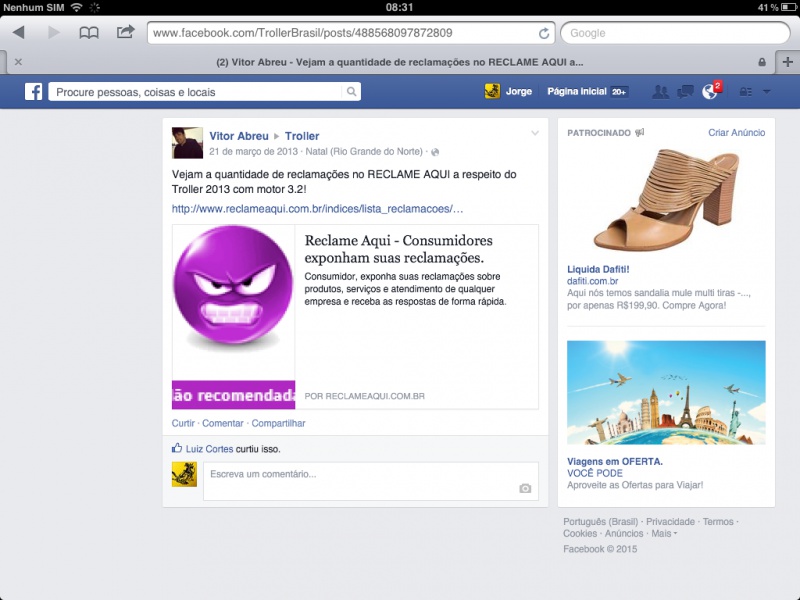This screenshot has width=800, height=600.
Task: Click the post audience globe icon
Action: click(435, 152)
